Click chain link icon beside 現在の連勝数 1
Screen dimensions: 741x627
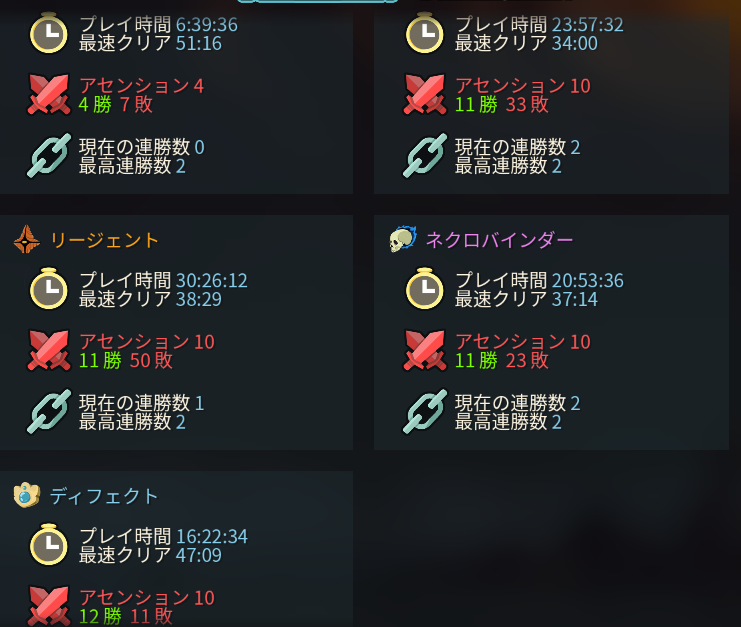click(x=49, y=412)
